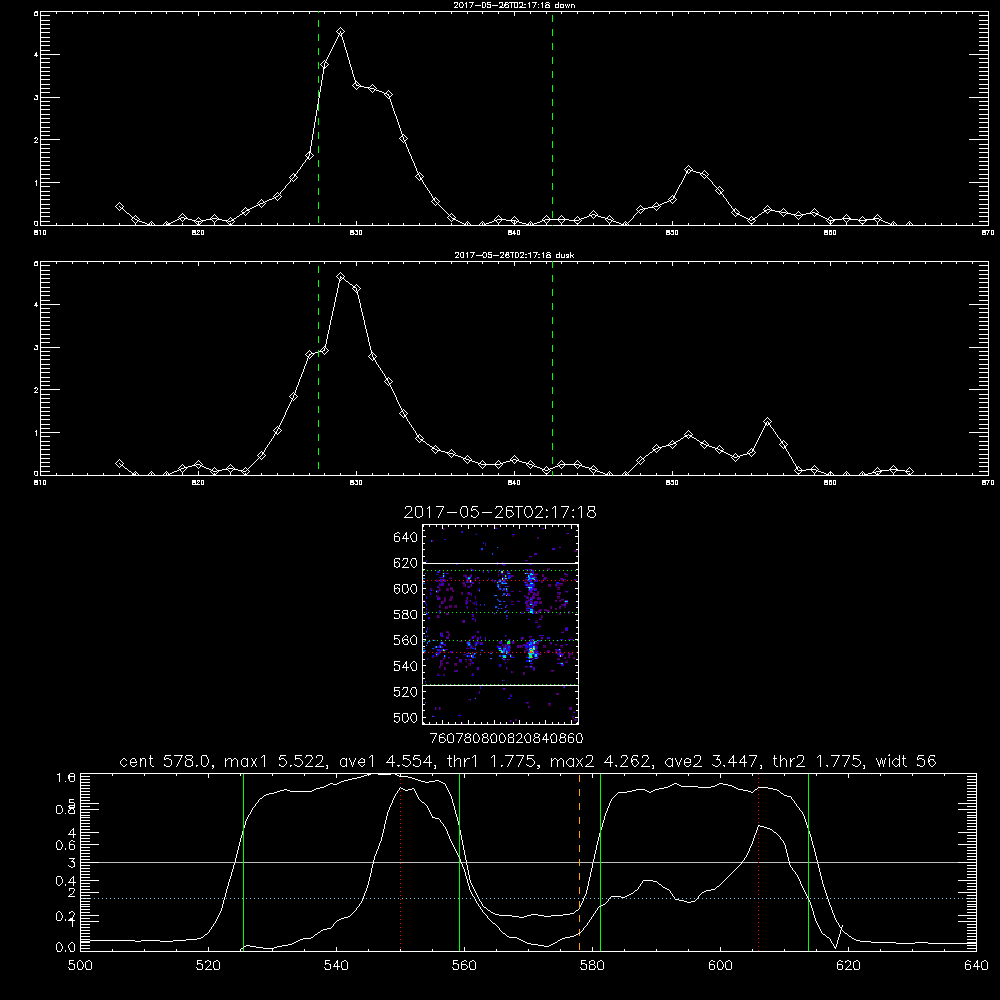1000x1000 pixels.
Task: Click the 'cent 578.0' value in the stats line
Action: 165,761
